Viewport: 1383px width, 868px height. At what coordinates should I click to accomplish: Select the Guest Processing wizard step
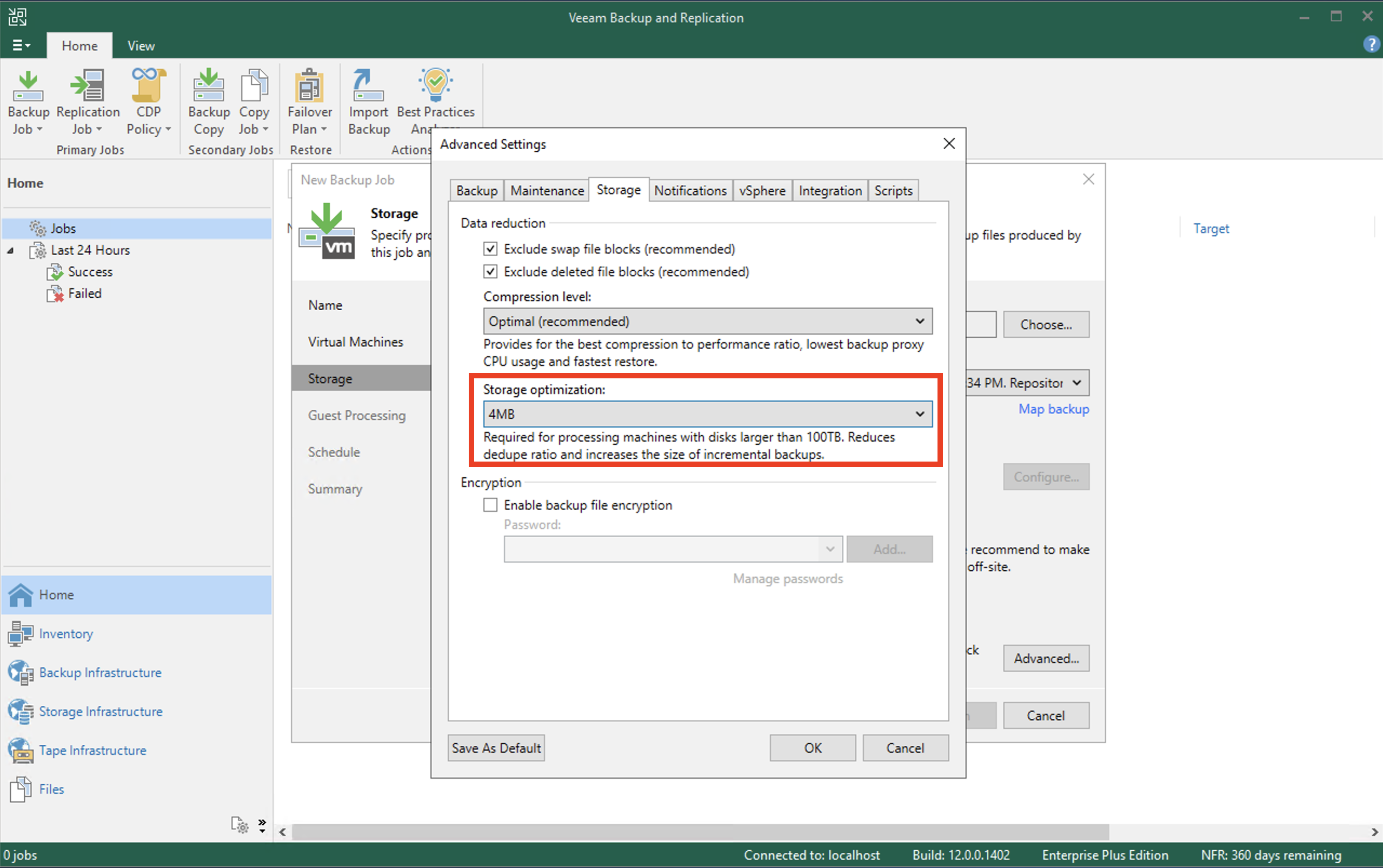[356, 415]
